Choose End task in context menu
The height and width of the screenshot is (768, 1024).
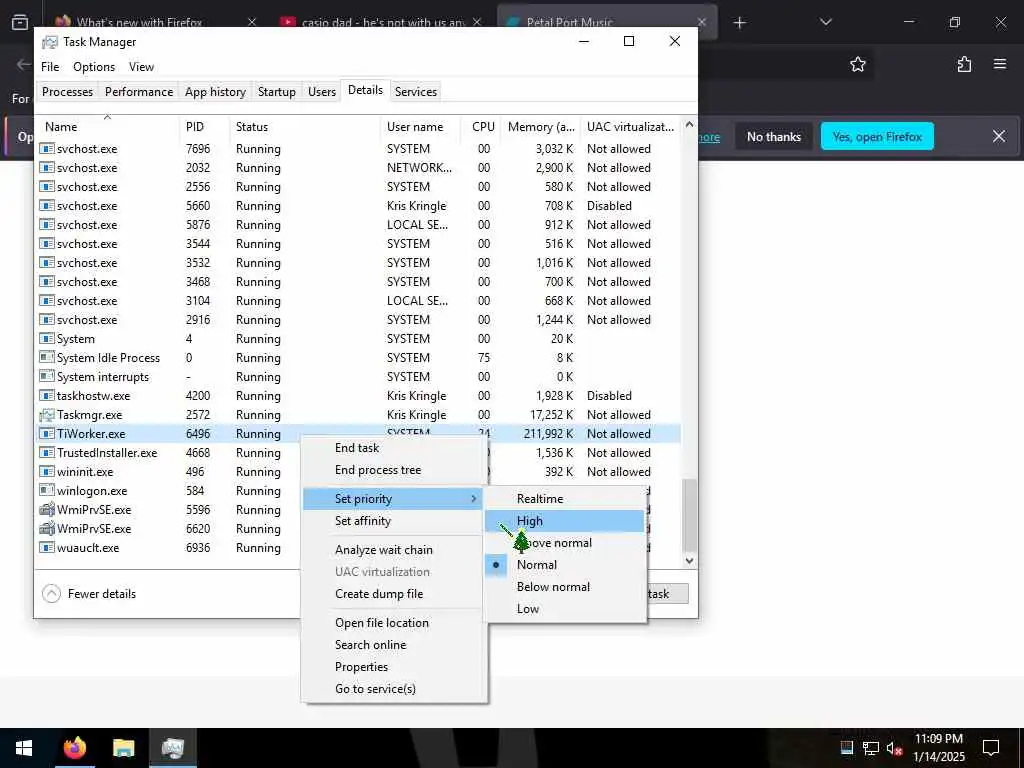tap(393, 448)
